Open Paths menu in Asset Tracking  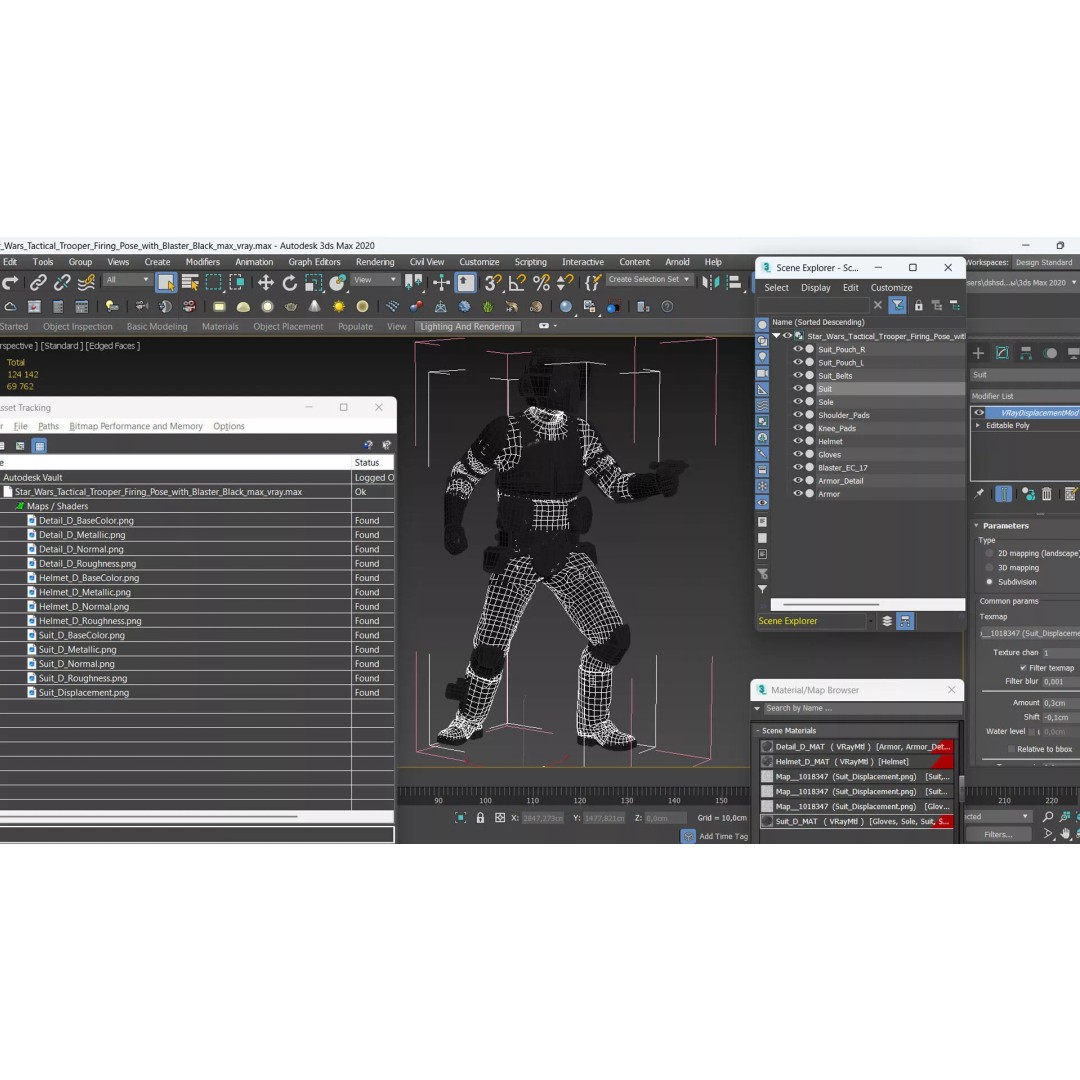pyautogui.click(x=48, y=426)
